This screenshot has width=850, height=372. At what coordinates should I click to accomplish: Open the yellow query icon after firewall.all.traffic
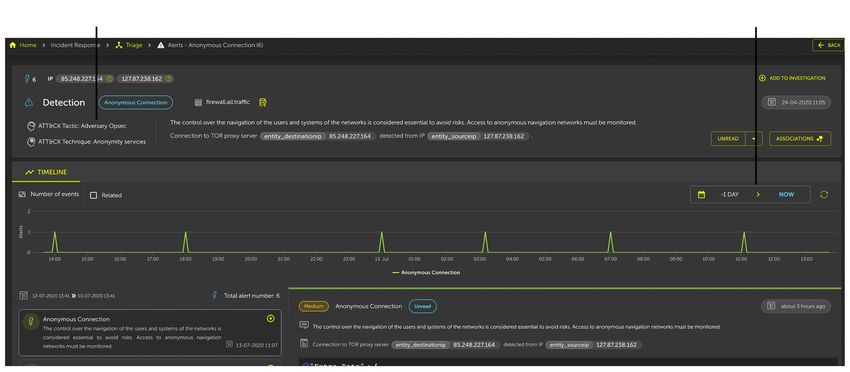click(262, 102)
